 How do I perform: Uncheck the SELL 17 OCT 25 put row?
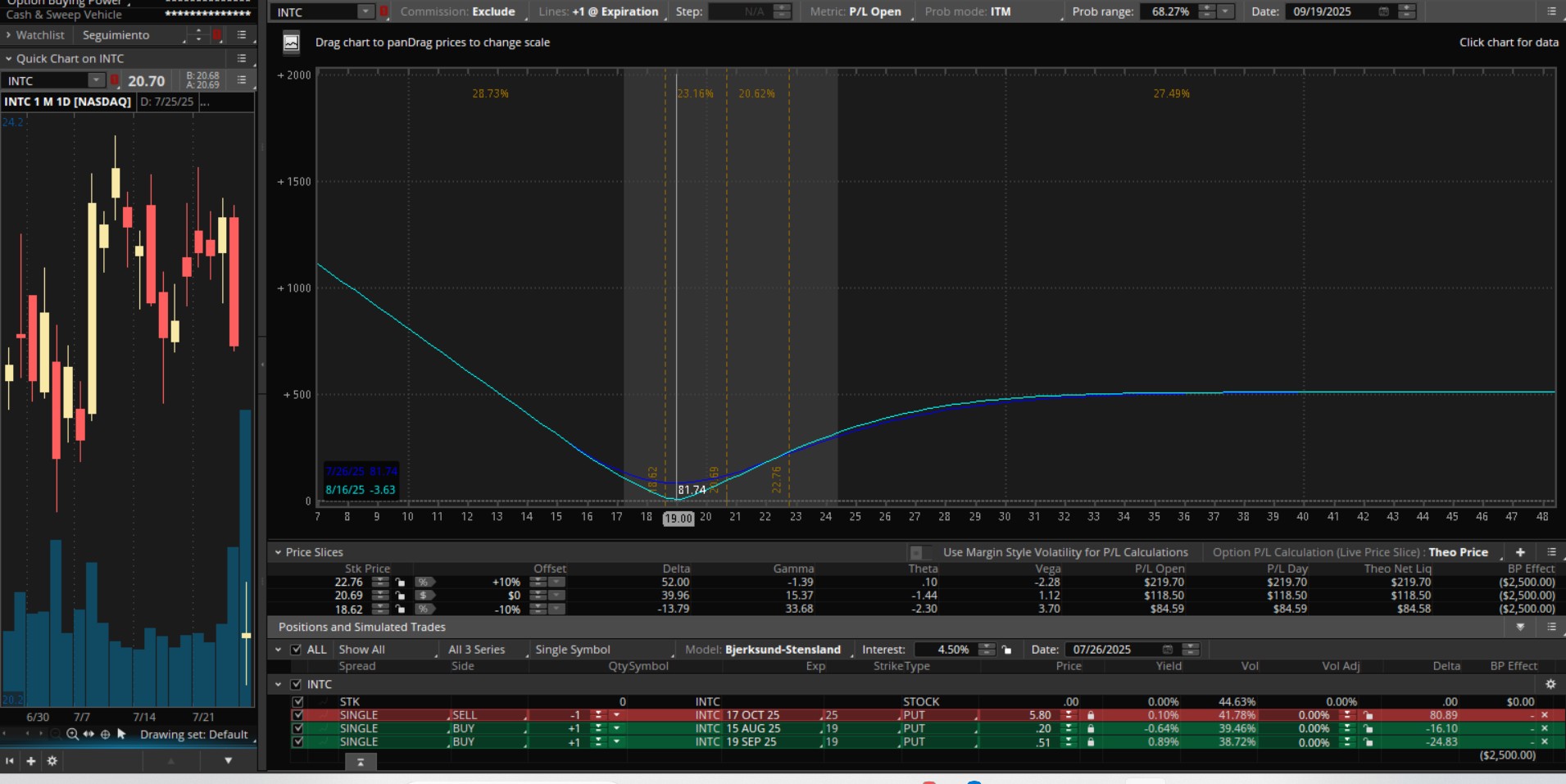click(297, 715)
